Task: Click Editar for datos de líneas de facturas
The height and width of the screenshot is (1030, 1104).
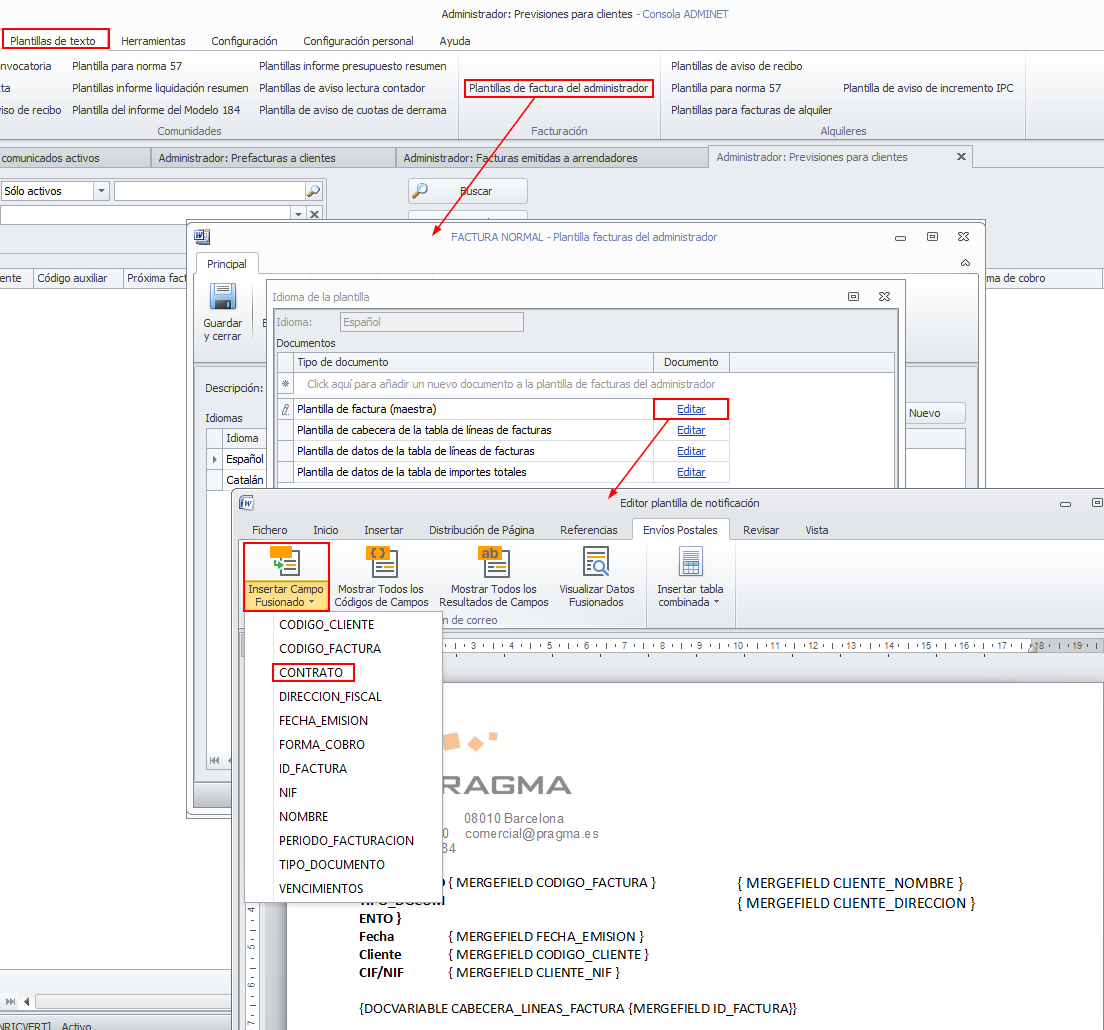Action: click(691, 451)
